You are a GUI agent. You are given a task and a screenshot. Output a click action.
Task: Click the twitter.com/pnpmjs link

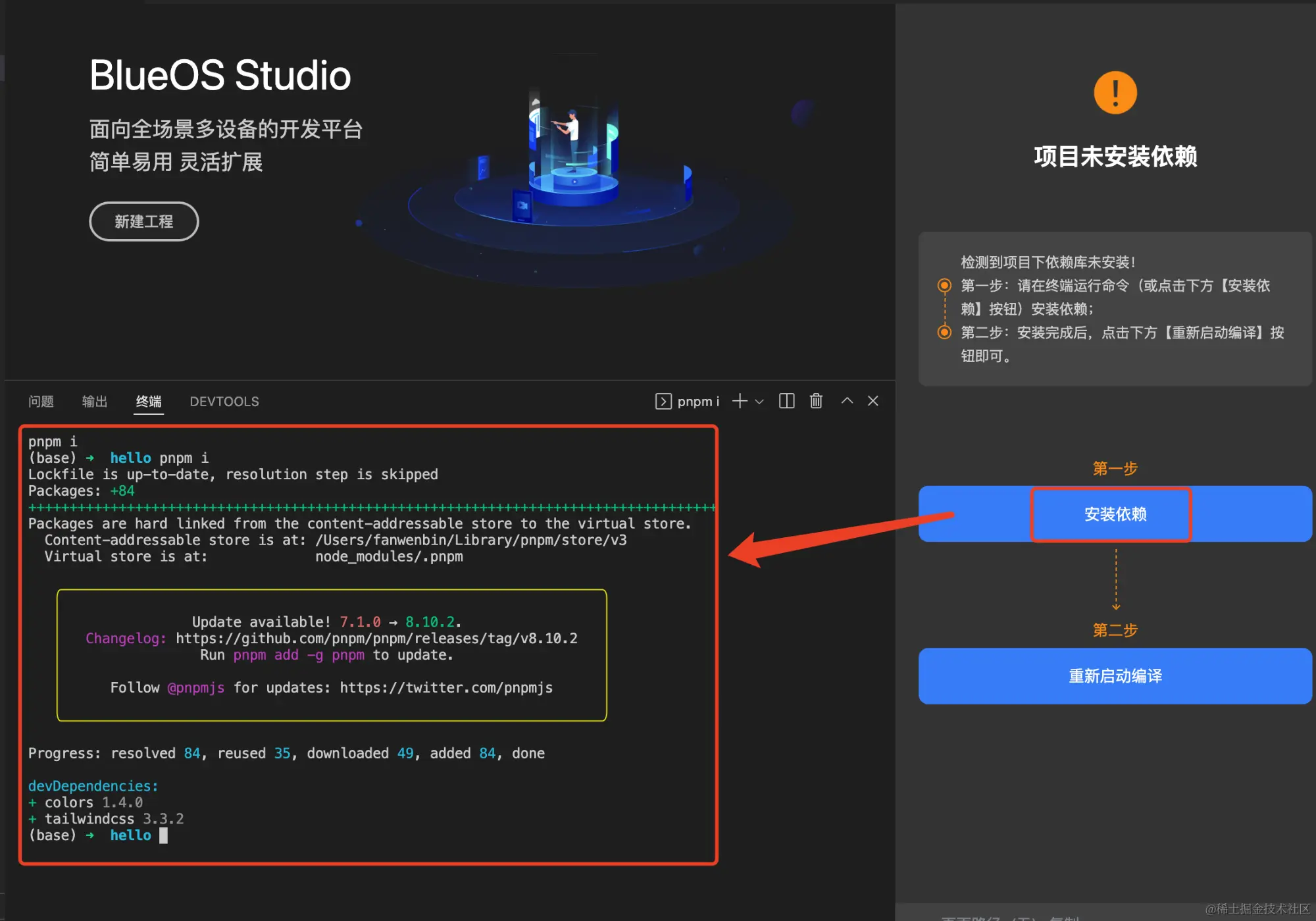pos(446,688)
